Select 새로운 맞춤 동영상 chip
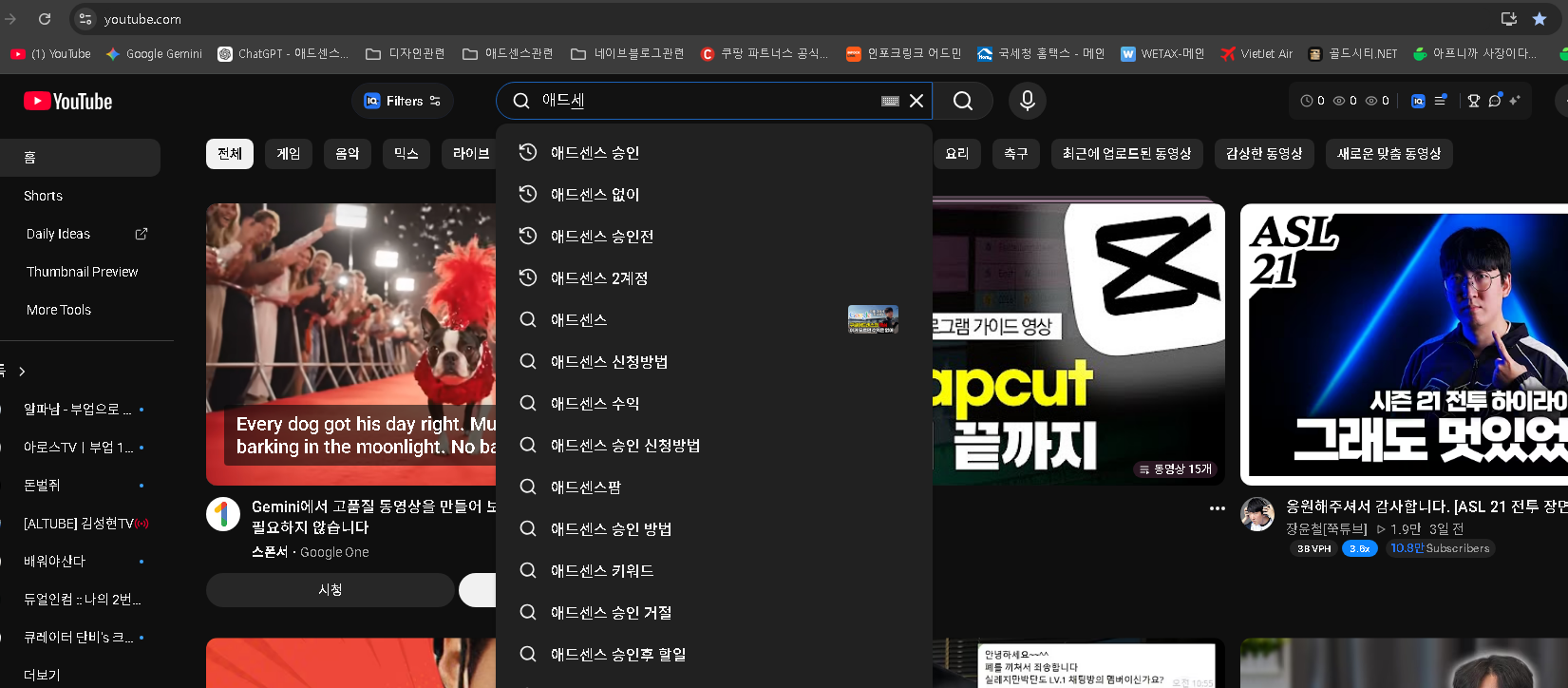Screen dimensions: 1568x688 coord(1389,154)
